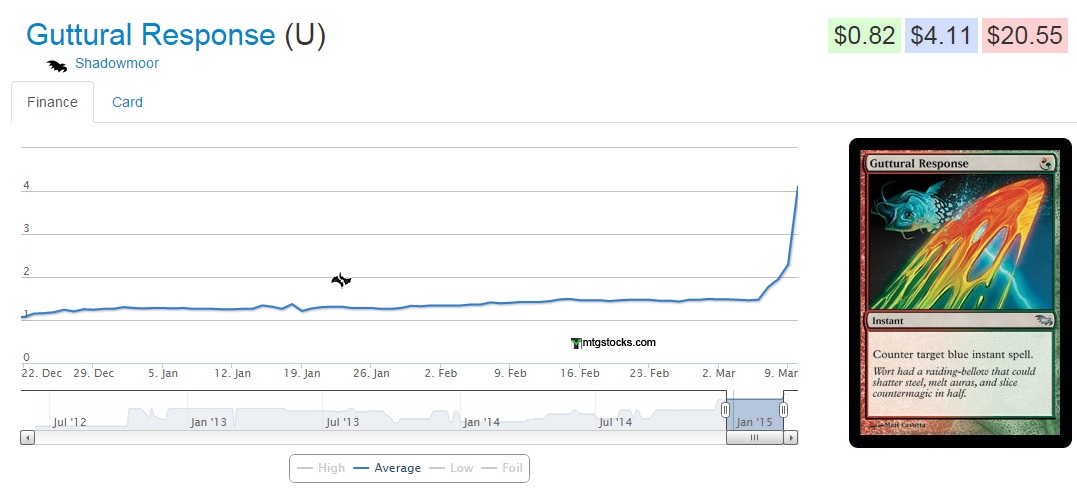Click the navigator scrollbar thumb under Jan '15
Screen dimensions: 1077x490
tap(755, 437)
